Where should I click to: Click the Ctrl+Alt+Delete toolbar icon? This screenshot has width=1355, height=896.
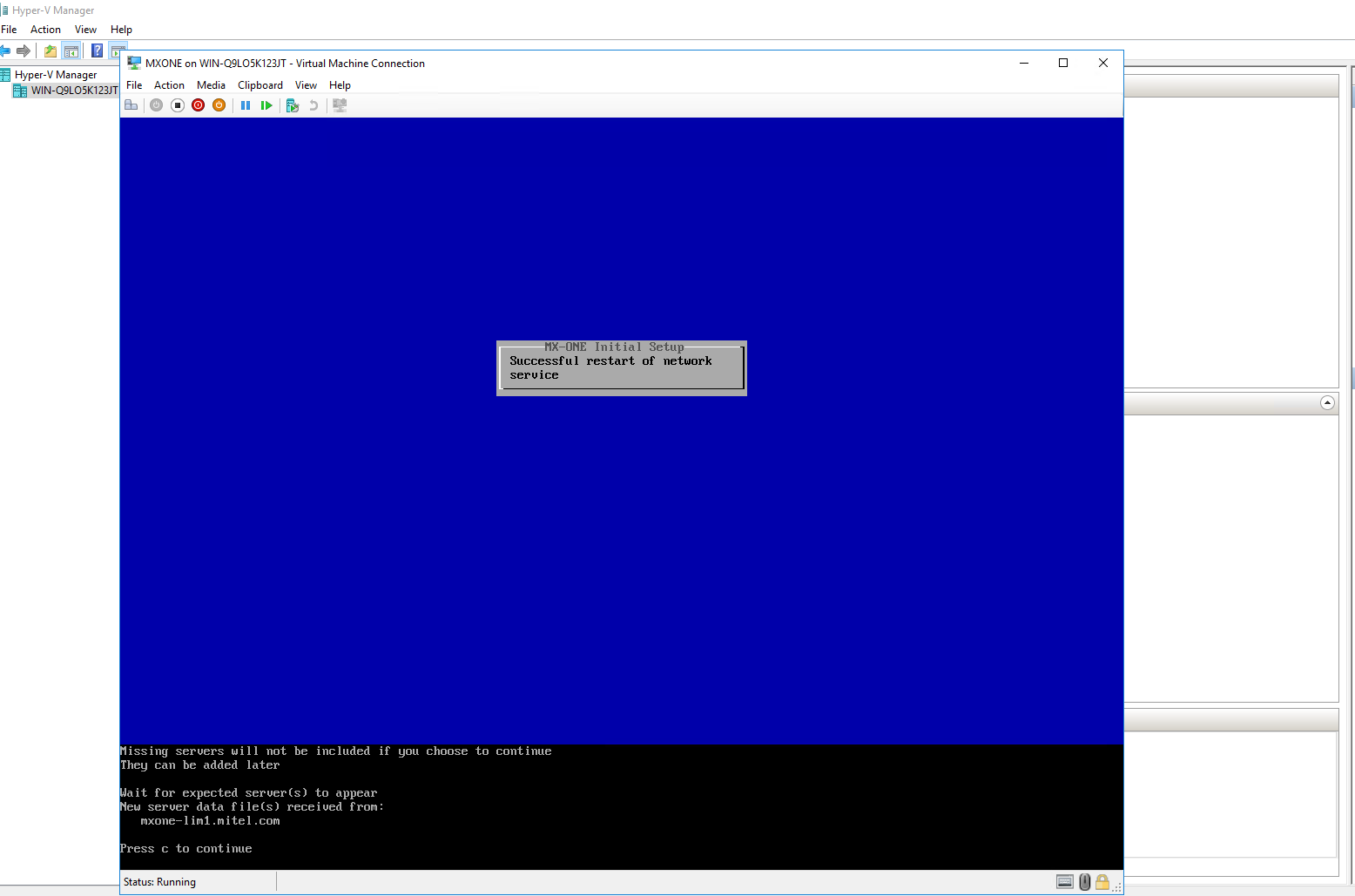(131, 105)
